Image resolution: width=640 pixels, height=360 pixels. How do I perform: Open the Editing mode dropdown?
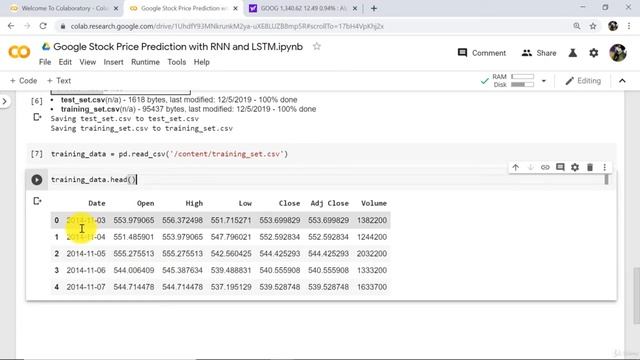(583, 81)
